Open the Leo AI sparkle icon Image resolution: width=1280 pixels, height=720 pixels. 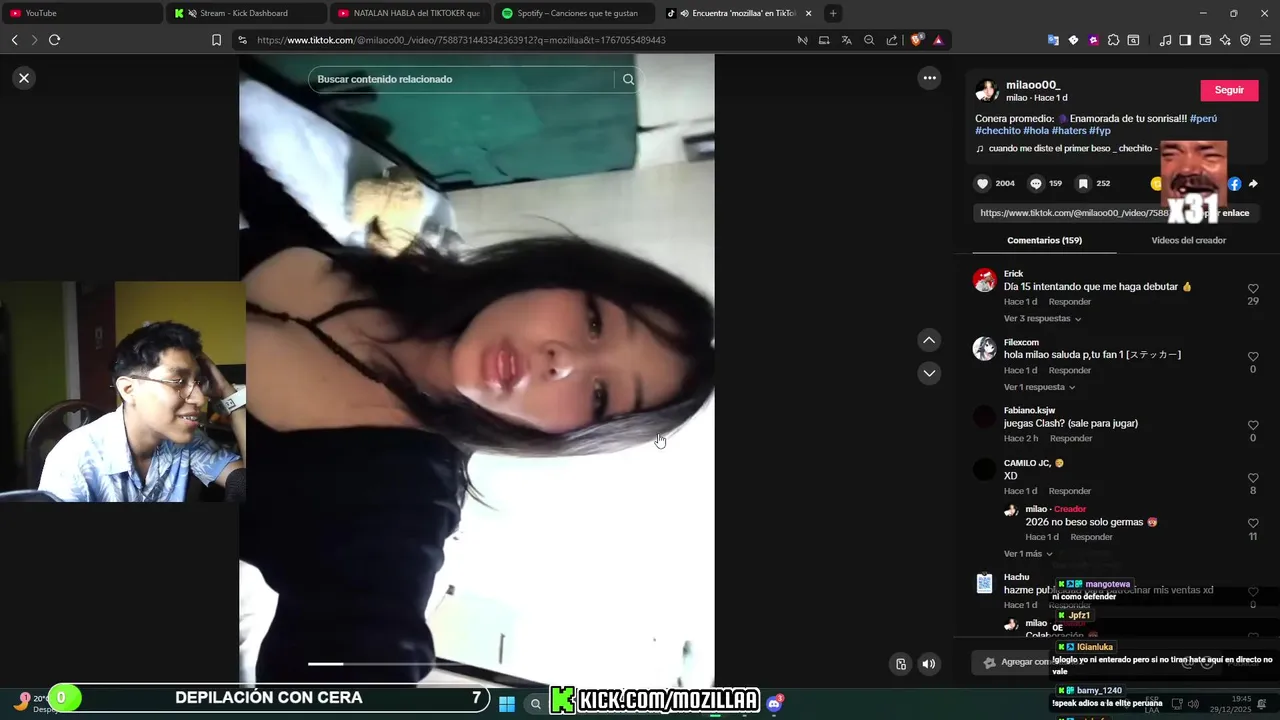coord(1225,40)
